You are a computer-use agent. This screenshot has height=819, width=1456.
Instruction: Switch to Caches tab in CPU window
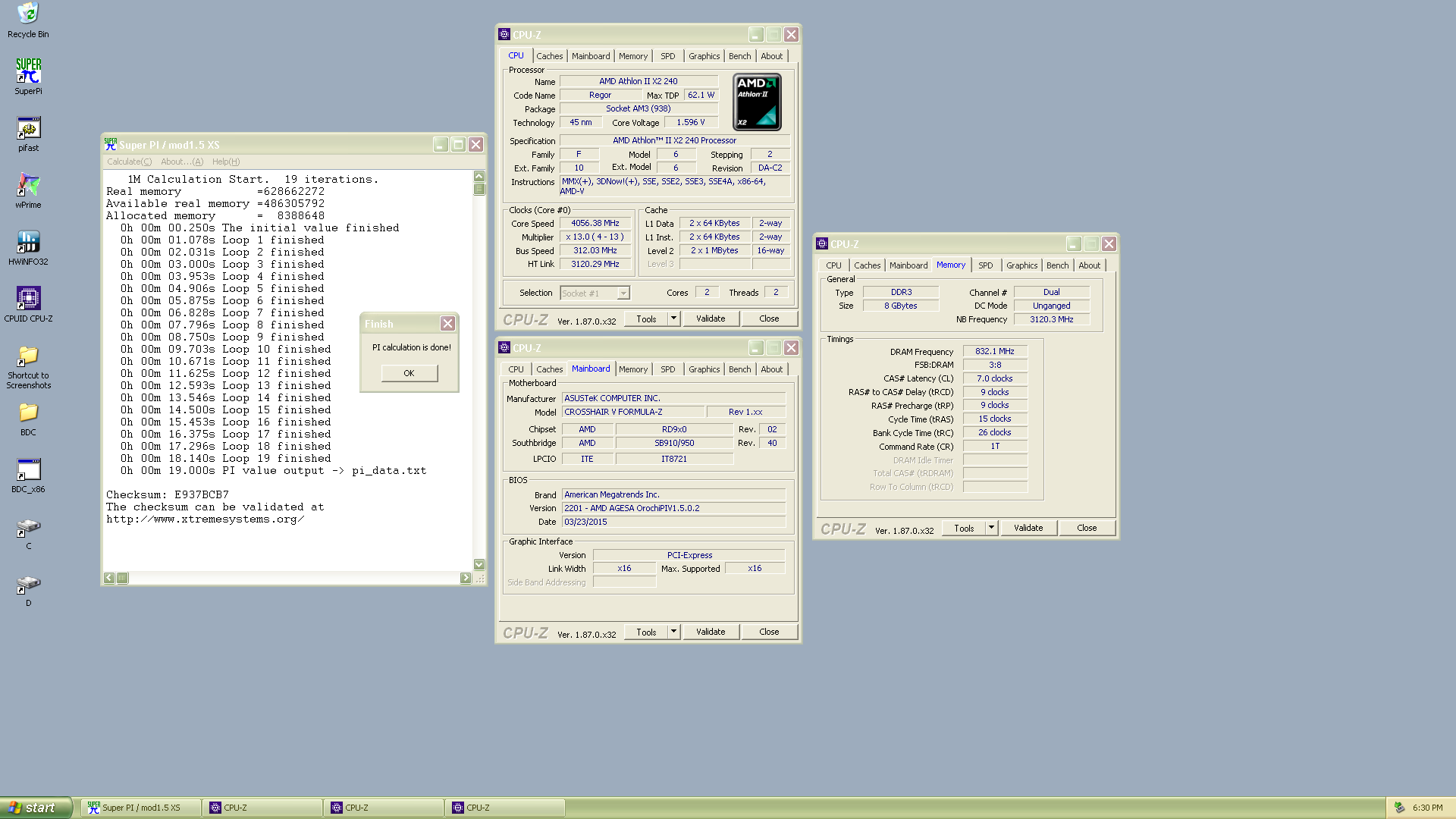(x=550, y=56)
